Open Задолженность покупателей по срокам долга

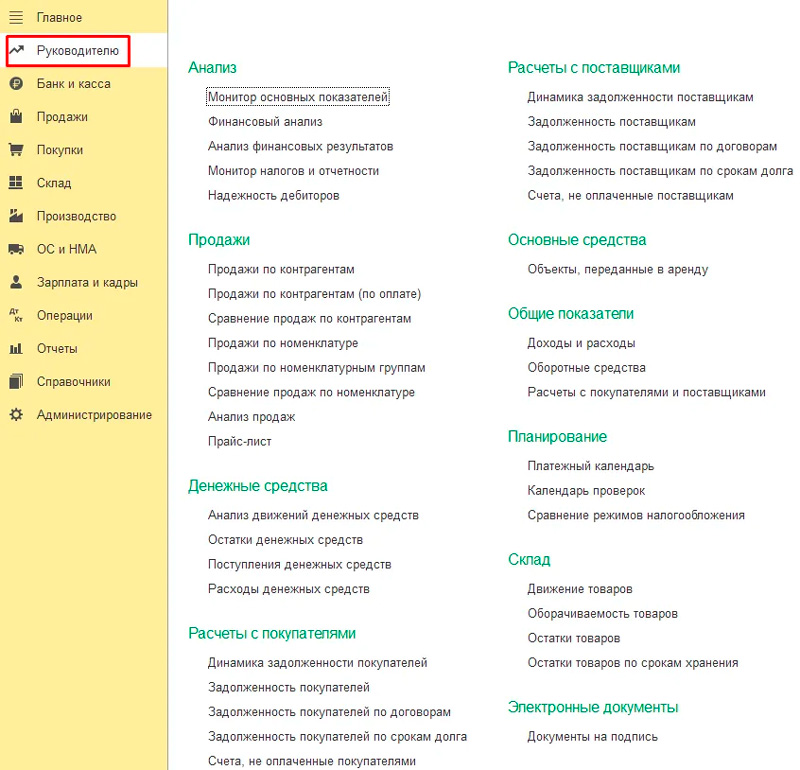tap(338, 737)
